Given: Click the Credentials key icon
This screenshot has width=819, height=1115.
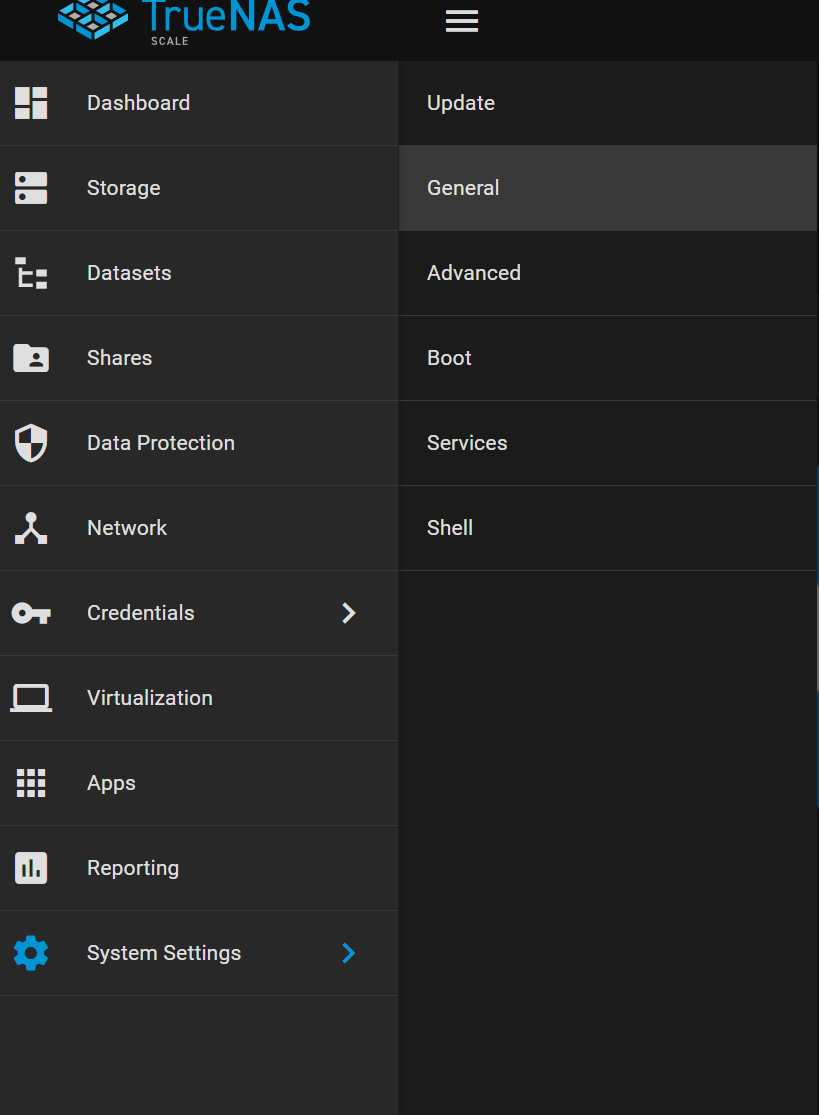Looking at the screenshot, I should [31, 613].
